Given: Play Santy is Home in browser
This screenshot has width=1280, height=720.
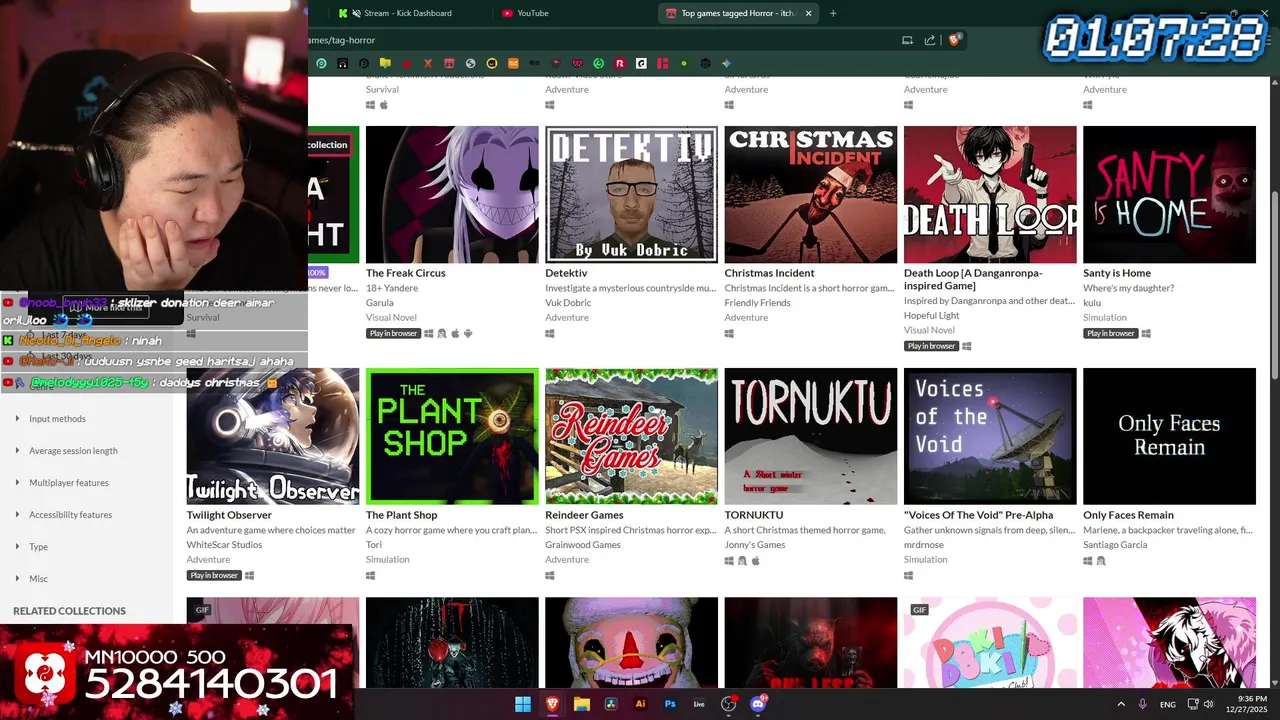Looking at the screenshot, I should tap(1110, 333).
